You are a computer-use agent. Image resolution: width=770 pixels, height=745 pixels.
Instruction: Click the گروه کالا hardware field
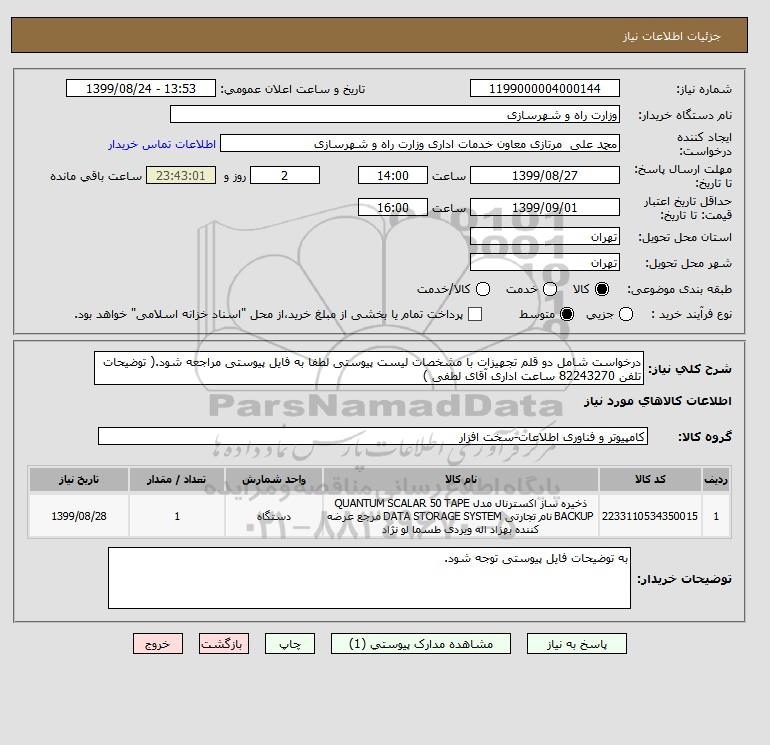[x=373, y=436]
